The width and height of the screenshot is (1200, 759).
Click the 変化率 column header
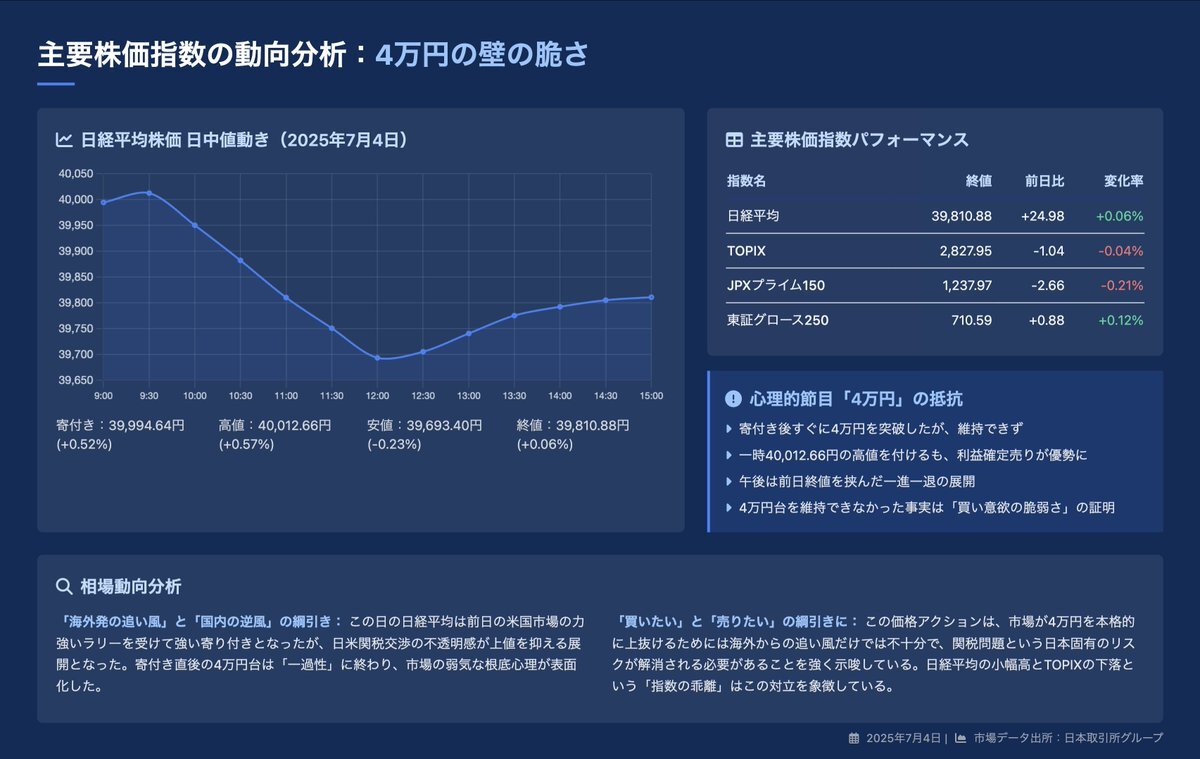(x=1124, y=181)
